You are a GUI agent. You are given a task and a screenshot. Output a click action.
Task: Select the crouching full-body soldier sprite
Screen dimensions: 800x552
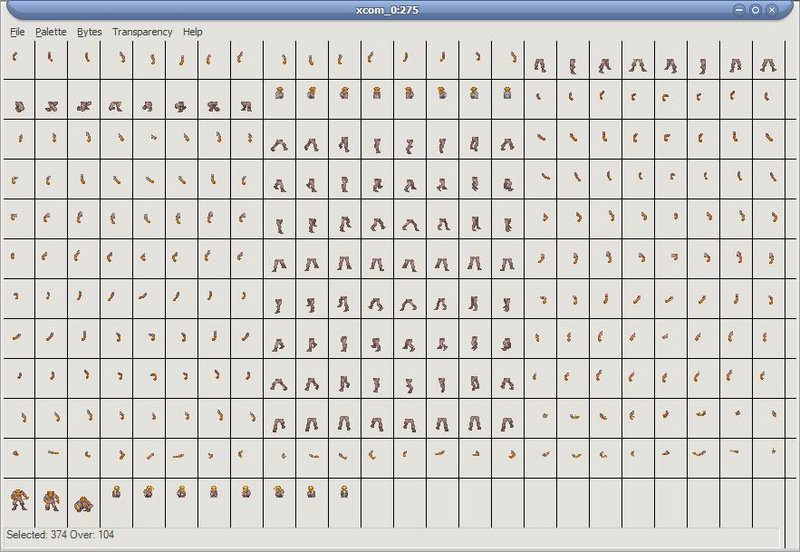tap(84, 505)
